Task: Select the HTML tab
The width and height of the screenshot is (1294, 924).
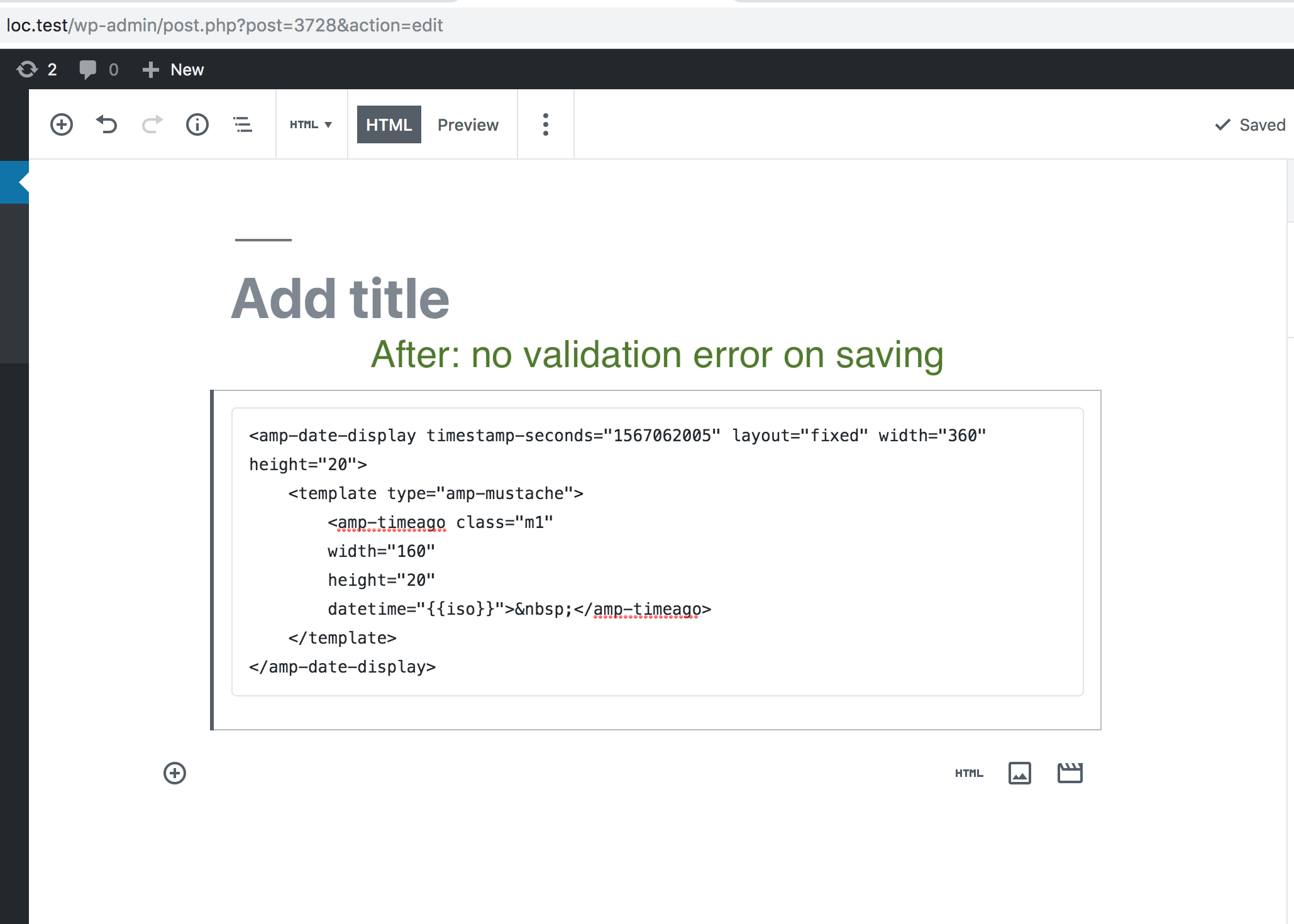Action: pyautogui.click(x=389, y=124)
